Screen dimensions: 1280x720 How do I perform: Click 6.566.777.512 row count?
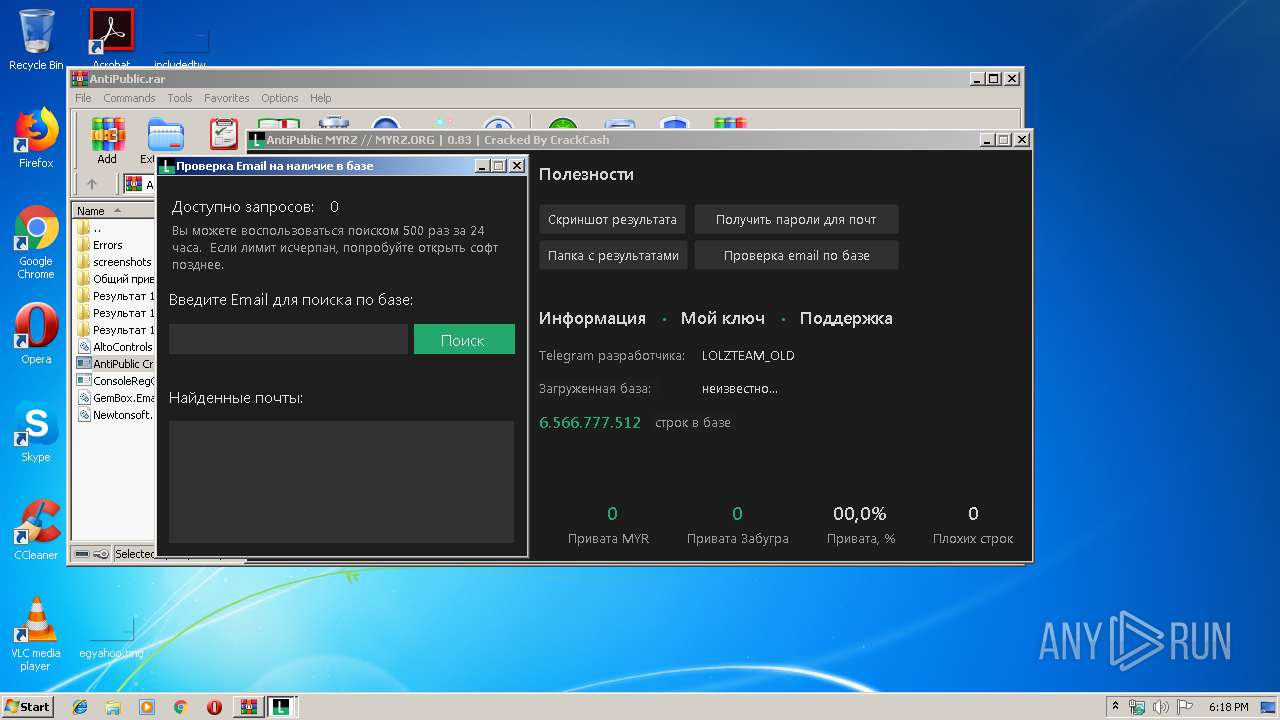pos(590,422)
